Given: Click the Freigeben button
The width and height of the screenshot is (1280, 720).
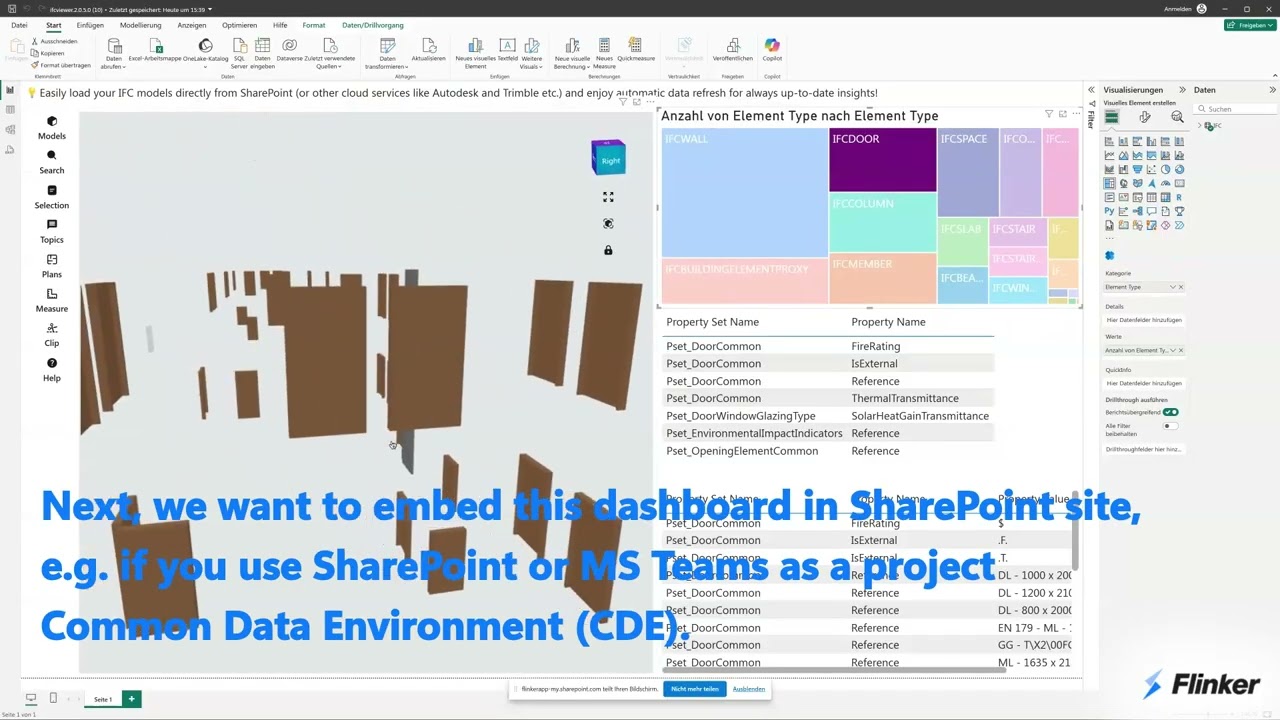Looking at the screenshot, I should [x=1249, y=25].
